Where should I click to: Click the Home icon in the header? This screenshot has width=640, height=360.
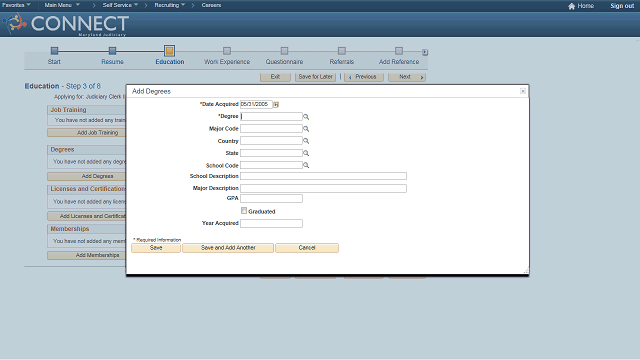click(x=571, y=6)
